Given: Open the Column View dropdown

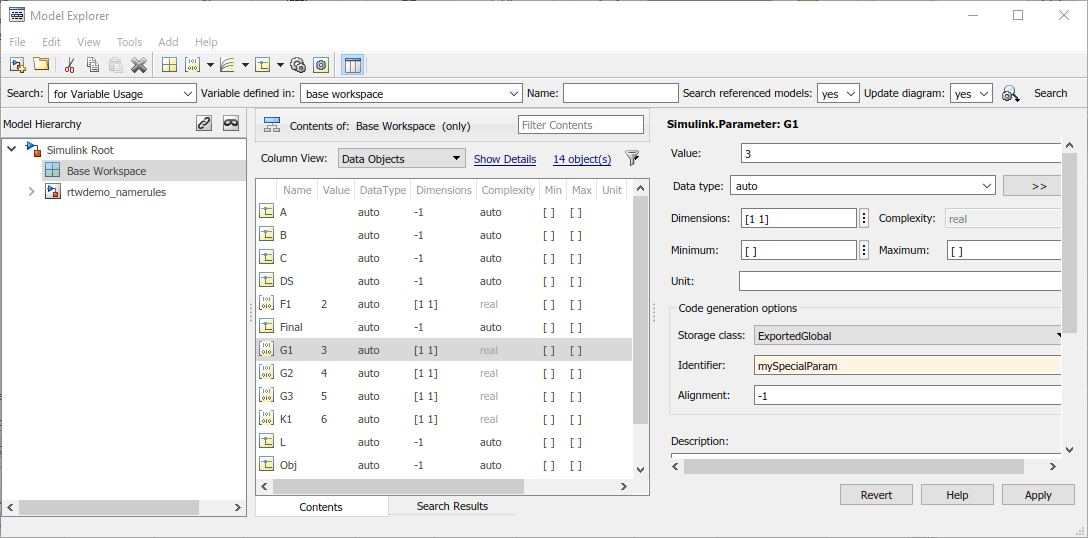Looking at the screenshot, I should point(401,158).
